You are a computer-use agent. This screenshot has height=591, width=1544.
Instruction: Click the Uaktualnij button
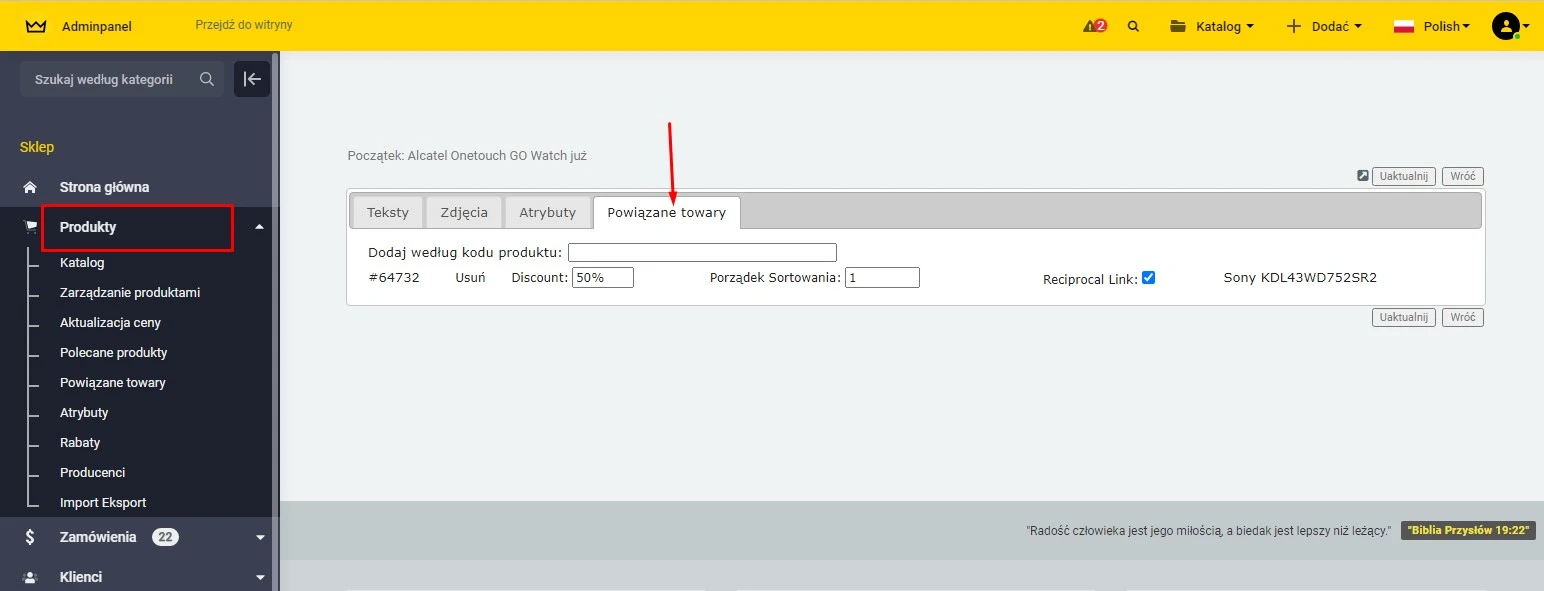pyautogui.click(x=1403, y=175)
